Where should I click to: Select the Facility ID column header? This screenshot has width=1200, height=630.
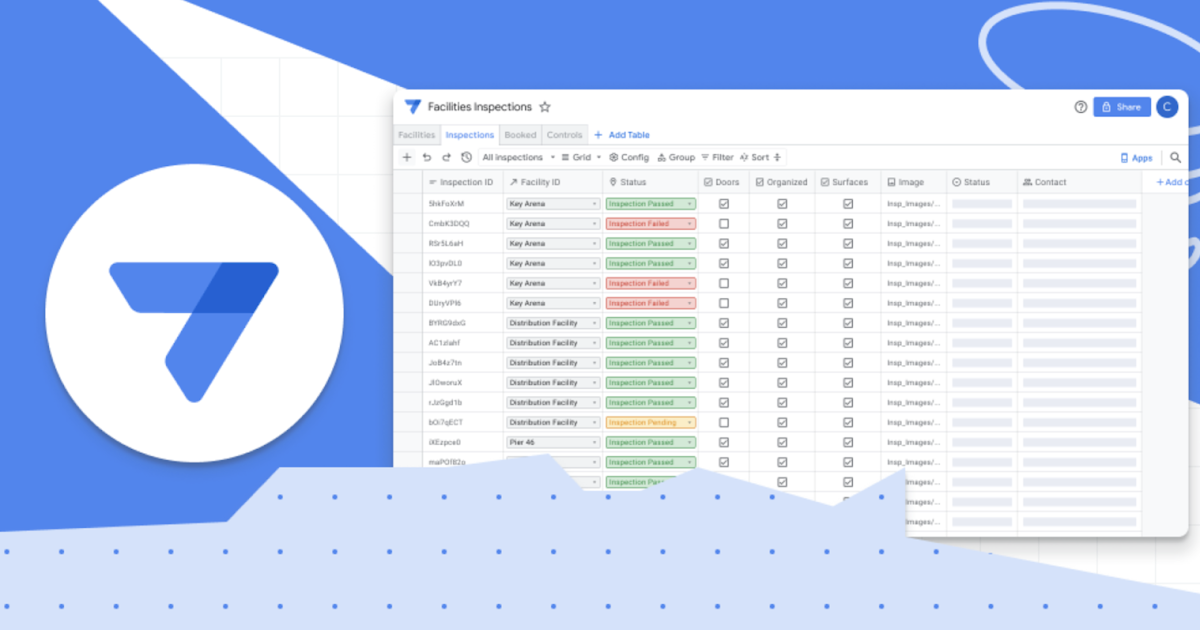(x=552, y=182)
